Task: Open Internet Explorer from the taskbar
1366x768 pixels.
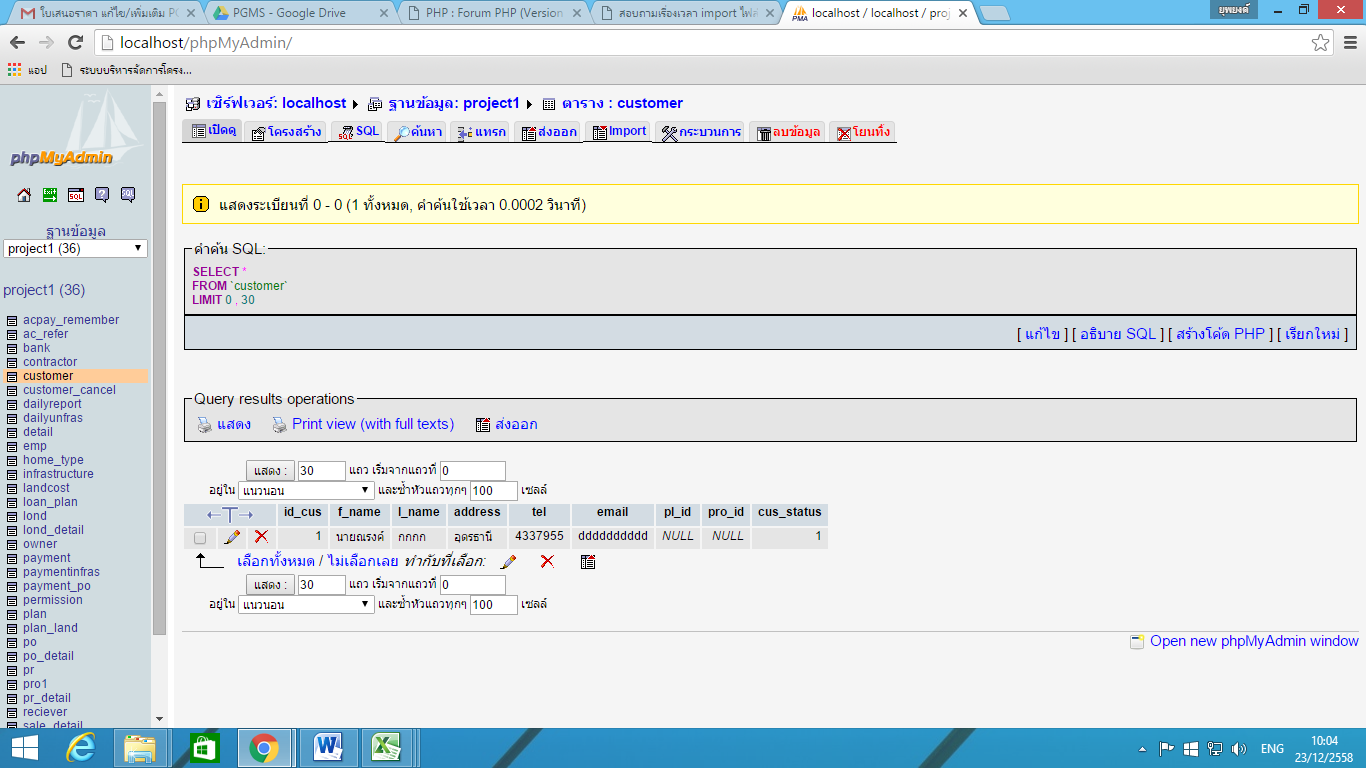Action: (80, 748)
